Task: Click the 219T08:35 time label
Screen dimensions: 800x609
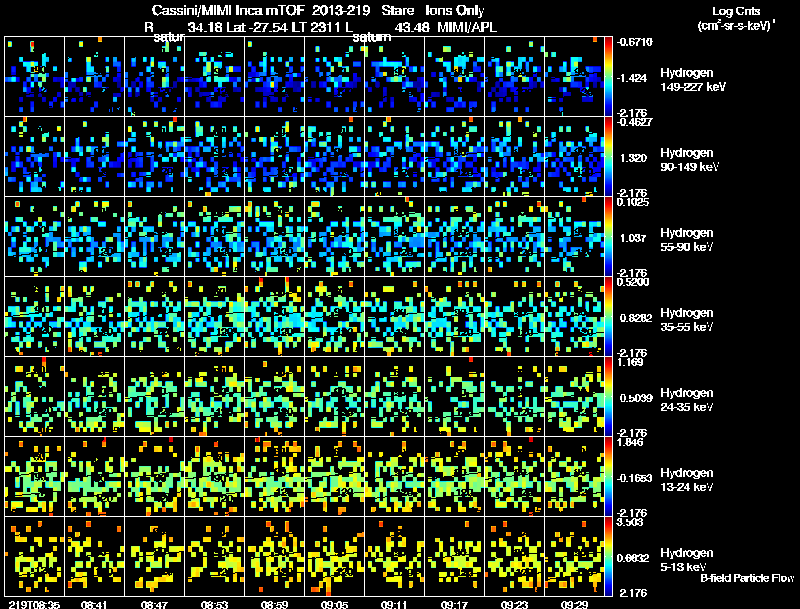Action: coord(34,604)
